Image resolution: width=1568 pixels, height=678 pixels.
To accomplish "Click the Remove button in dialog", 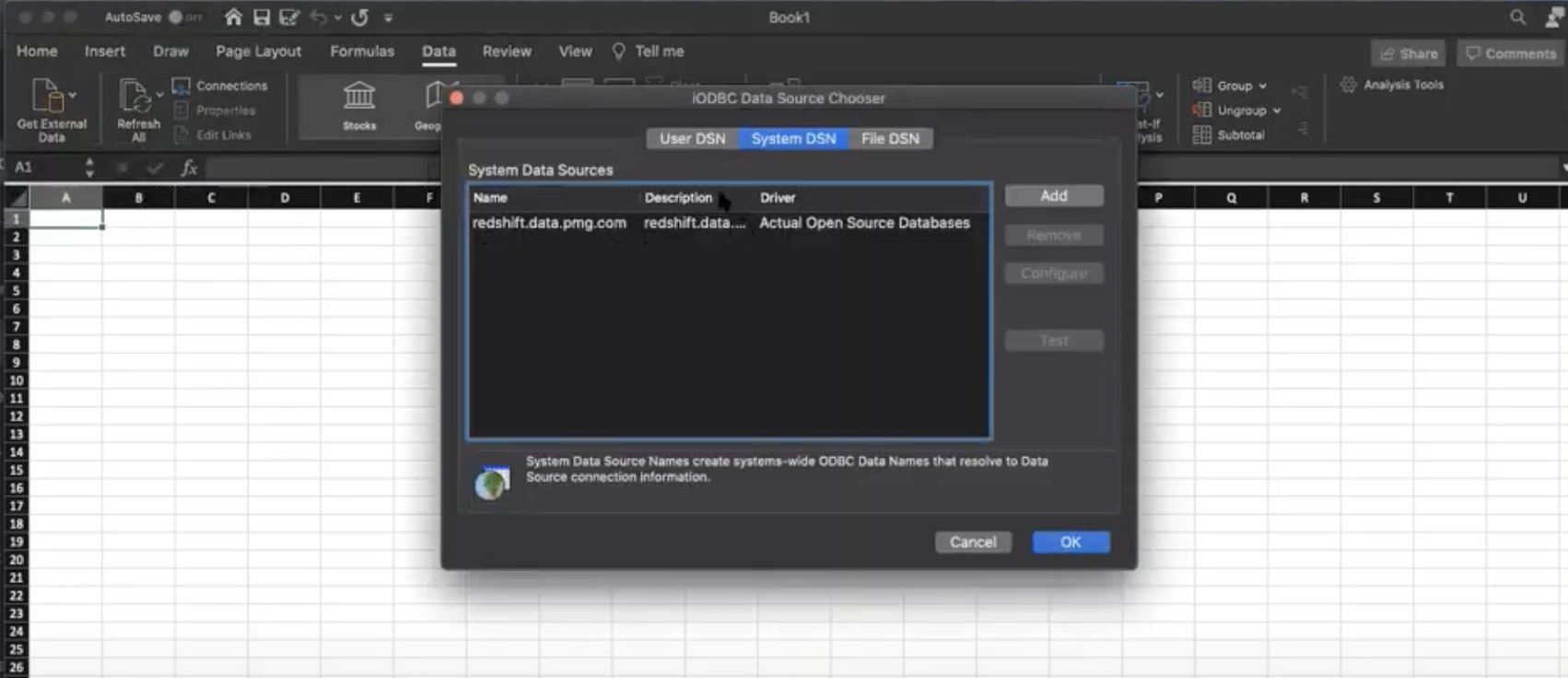I will pyautogui.click(x=1054, y=235).
